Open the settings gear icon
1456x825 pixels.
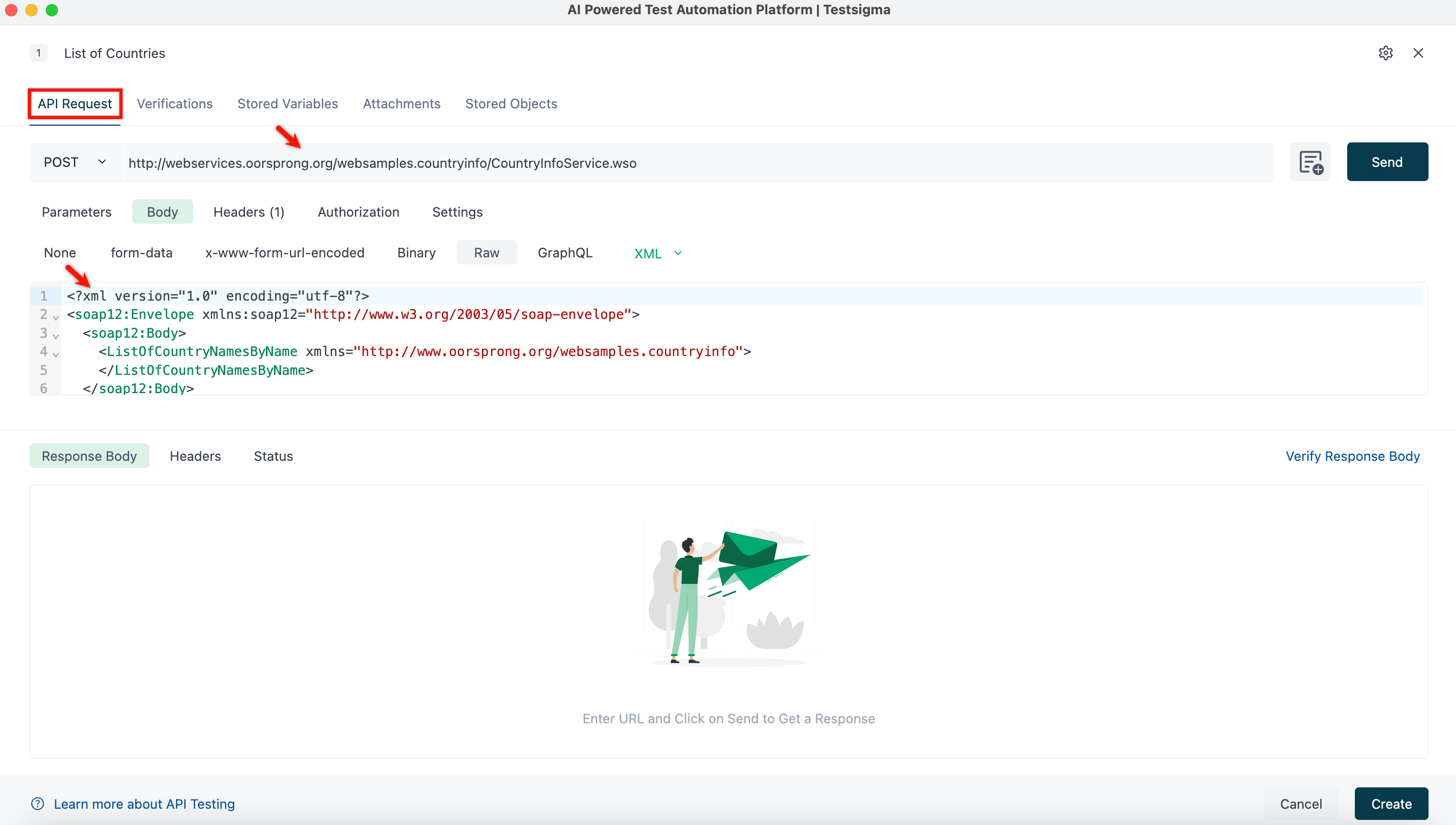tap(1385, 53)
